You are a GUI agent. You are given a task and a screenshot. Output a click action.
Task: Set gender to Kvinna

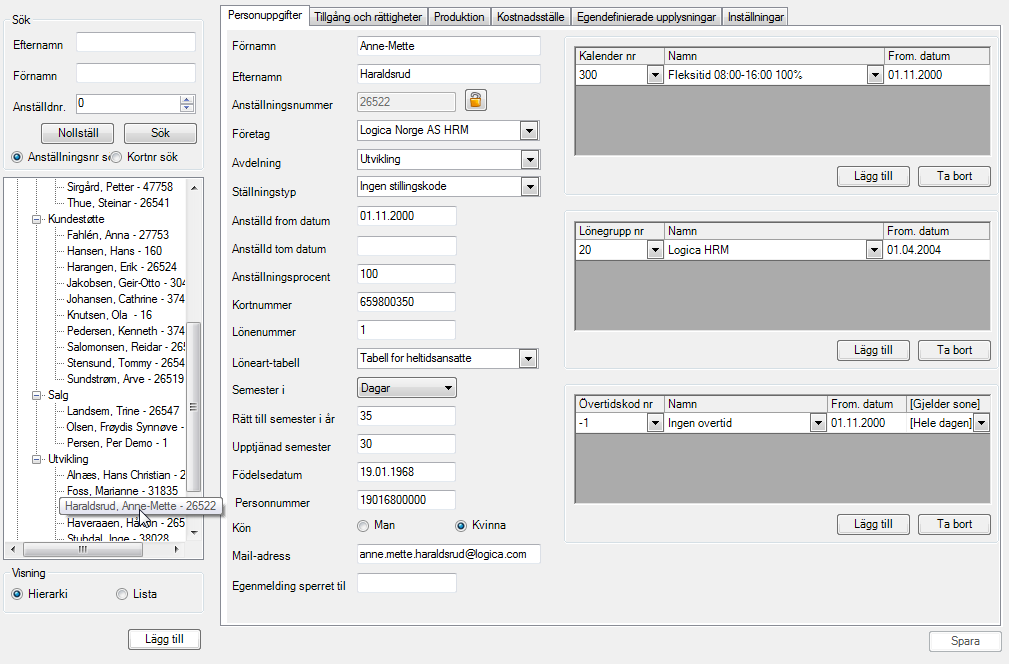(x=461, y=526)
